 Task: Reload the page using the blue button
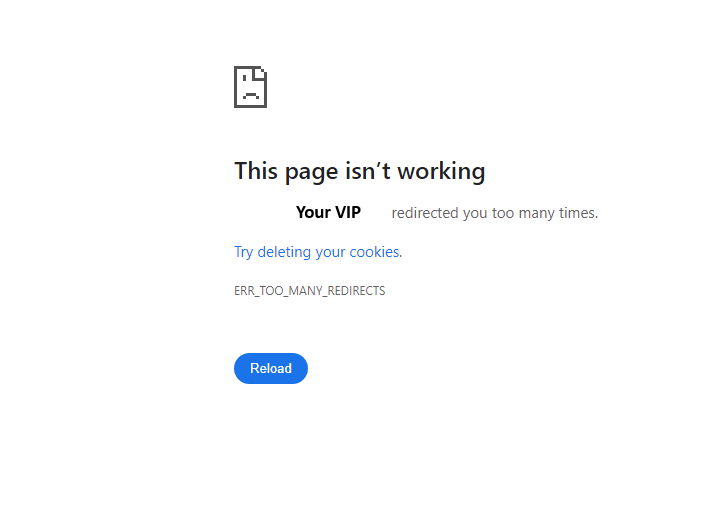click(271, 368)
